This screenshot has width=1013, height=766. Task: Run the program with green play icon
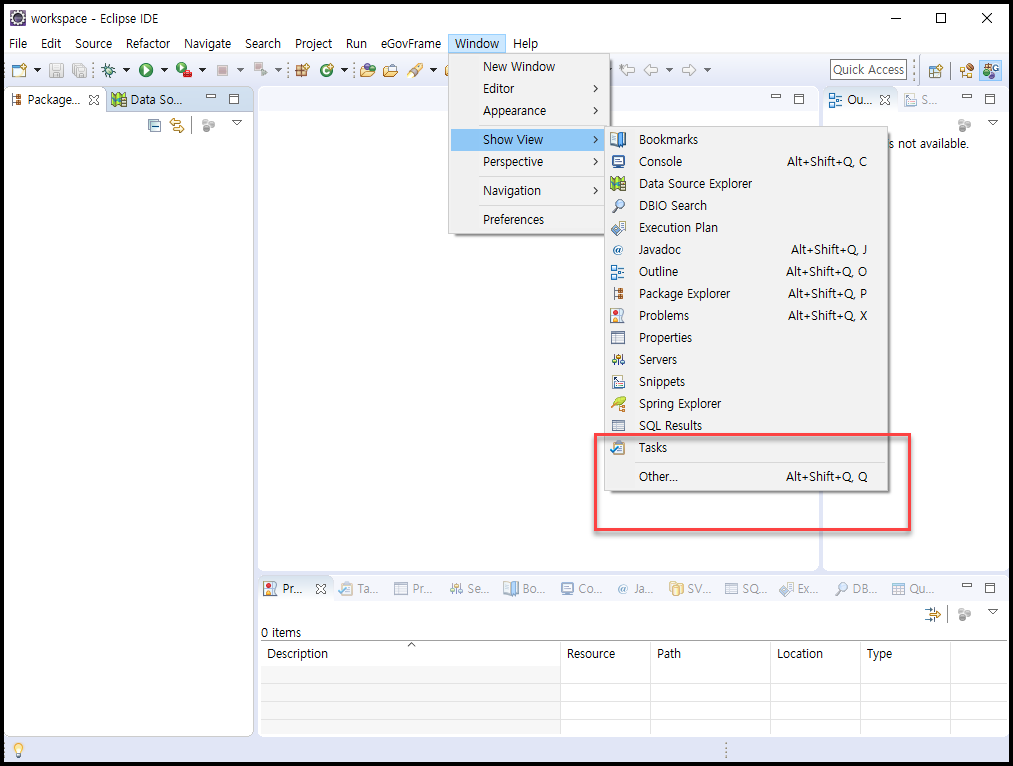pyautogui.click(x=146, y=70)
